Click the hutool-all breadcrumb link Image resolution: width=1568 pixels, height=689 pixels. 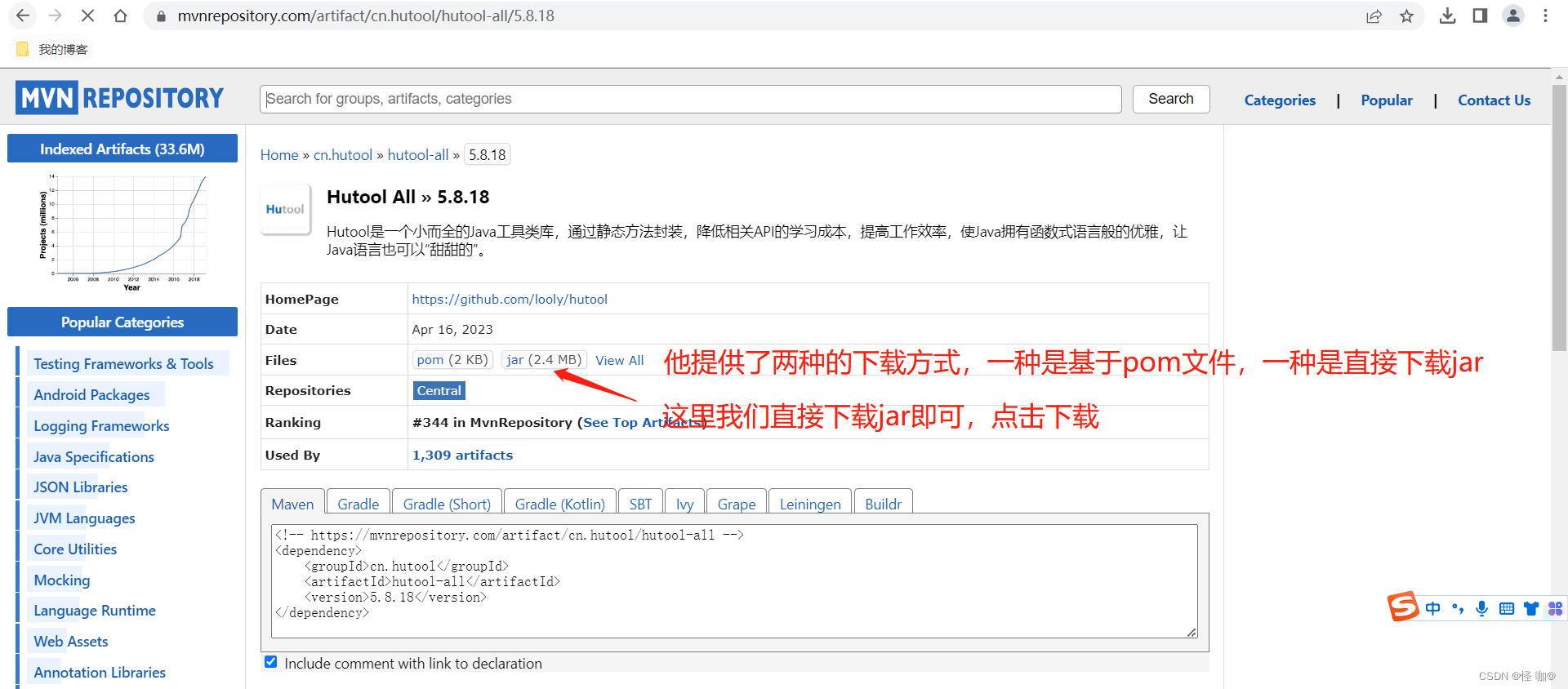pos(418,155)
